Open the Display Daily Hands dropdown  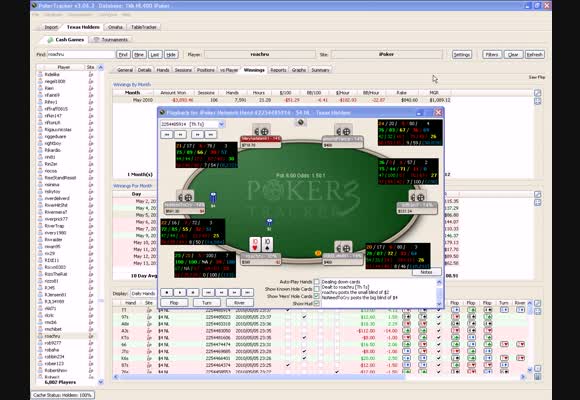coord(143,293)
